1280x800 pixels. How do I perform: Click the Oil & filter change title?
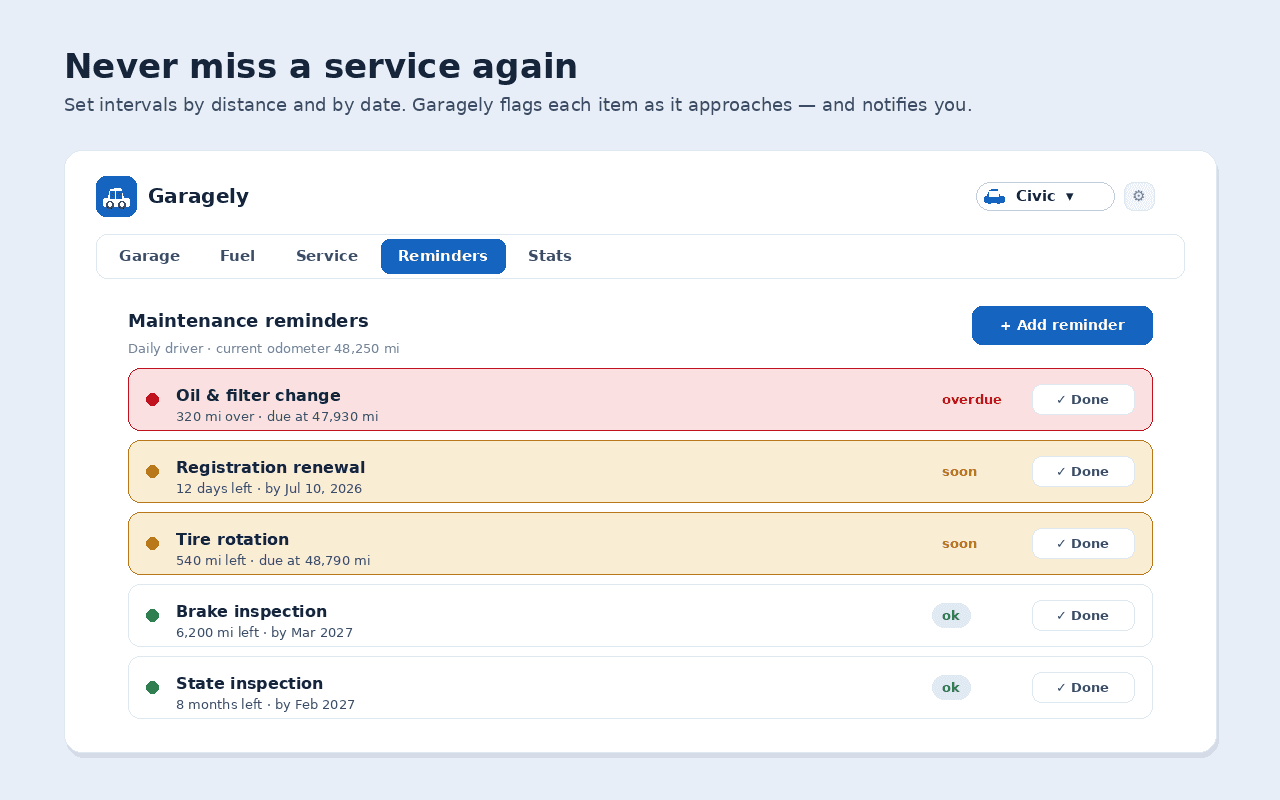click(x=258, y=395)
